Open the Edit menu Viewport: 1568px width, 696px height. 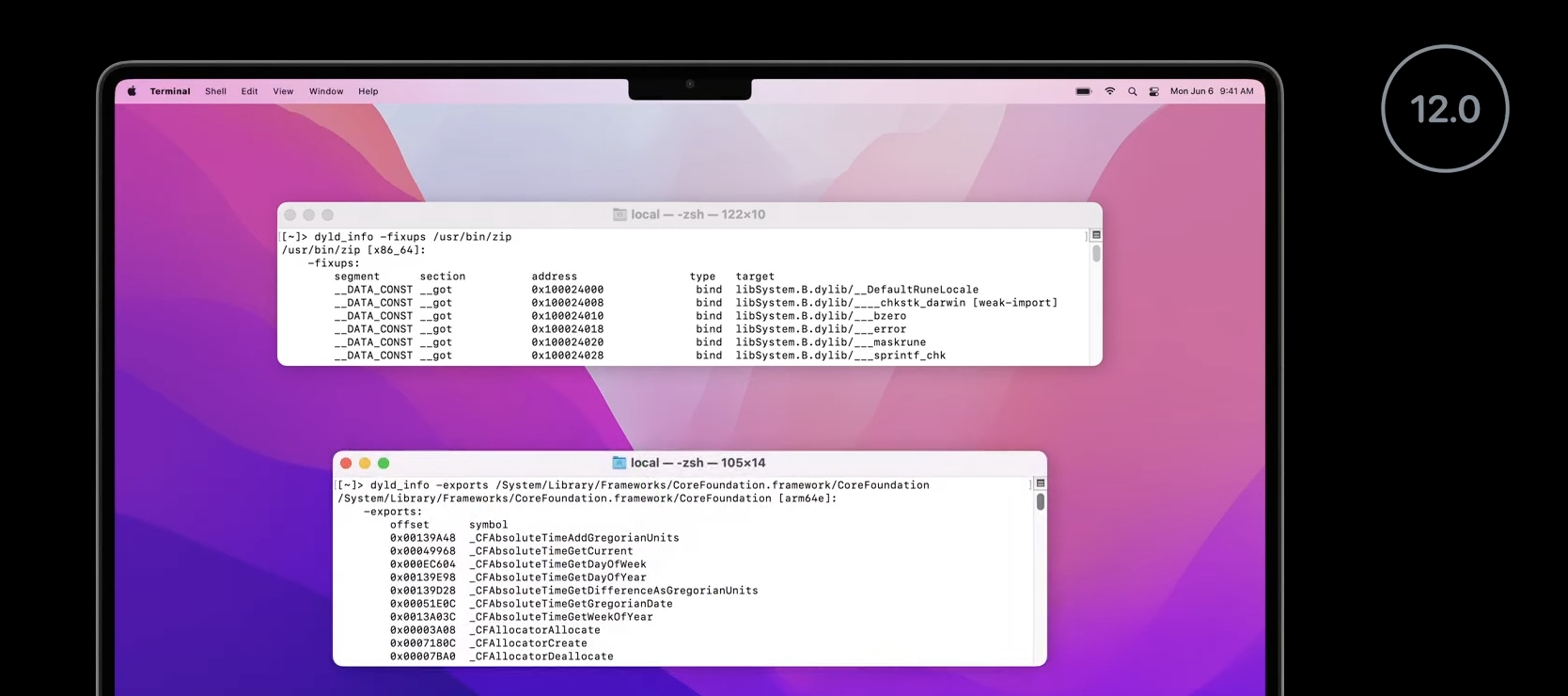tap(249, 91)
